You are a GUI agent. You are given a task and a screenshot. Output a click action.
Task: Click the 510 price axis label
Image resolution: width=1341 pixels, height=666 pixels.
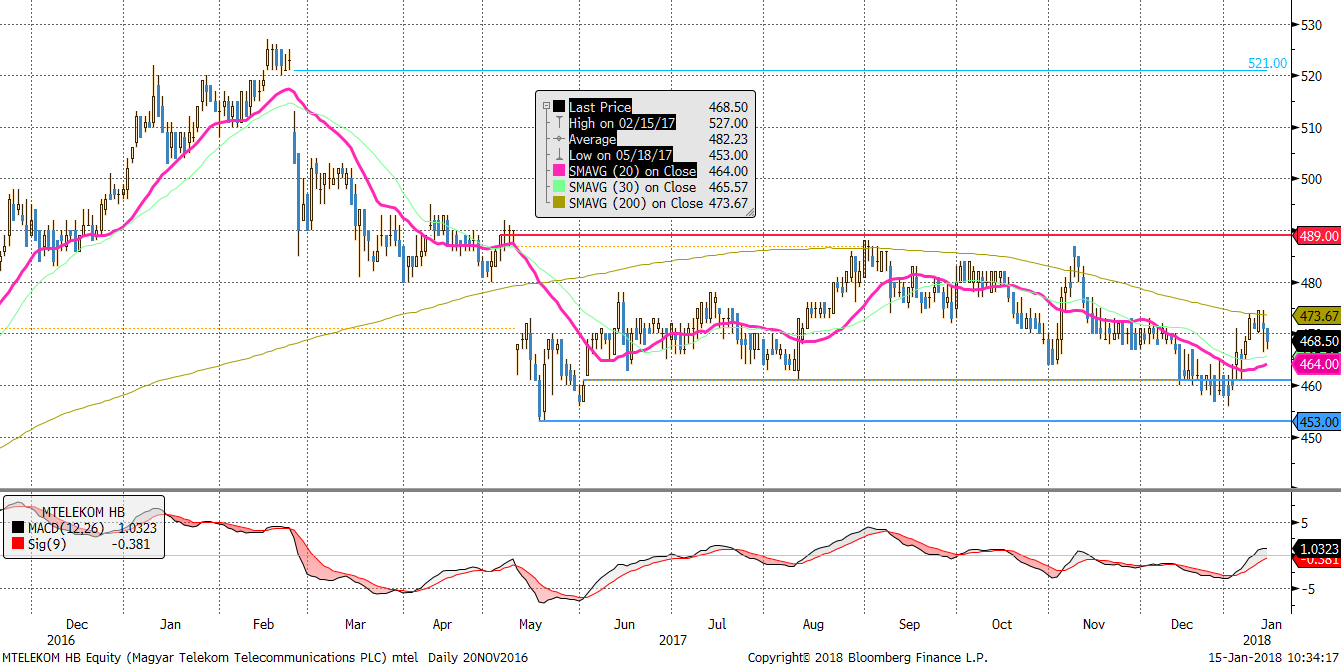coord(1311,127)
